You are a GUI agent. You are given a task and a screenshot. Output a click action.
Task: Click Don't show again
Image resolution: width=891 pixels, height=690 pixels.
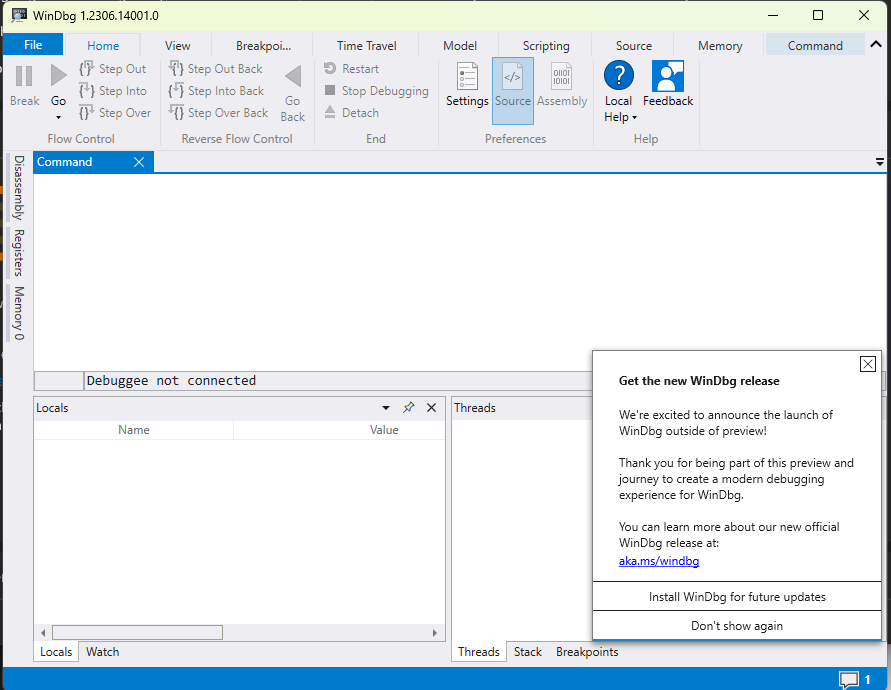click(737, 626)
